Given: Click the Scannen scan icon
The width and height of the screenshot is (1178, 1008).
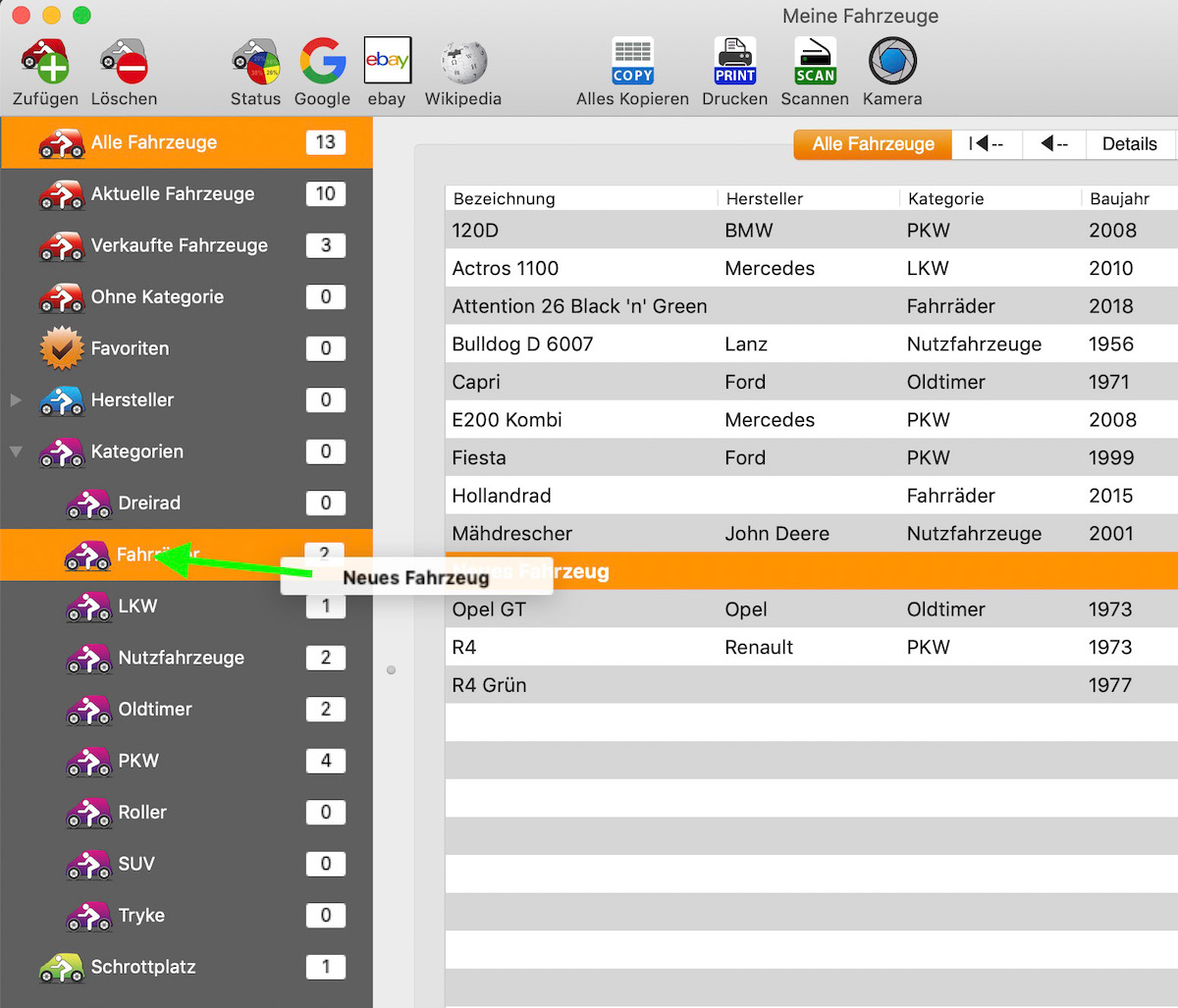Looking at the screenshot, I should pyautogui.click(x=815, y=61).
